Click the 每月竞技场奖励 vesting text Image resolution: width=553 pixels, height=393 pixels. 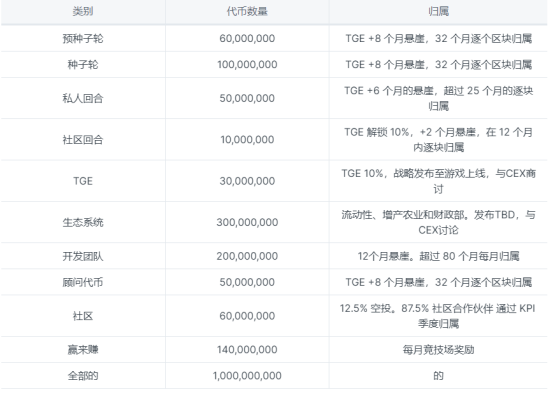tap(439, 350)
